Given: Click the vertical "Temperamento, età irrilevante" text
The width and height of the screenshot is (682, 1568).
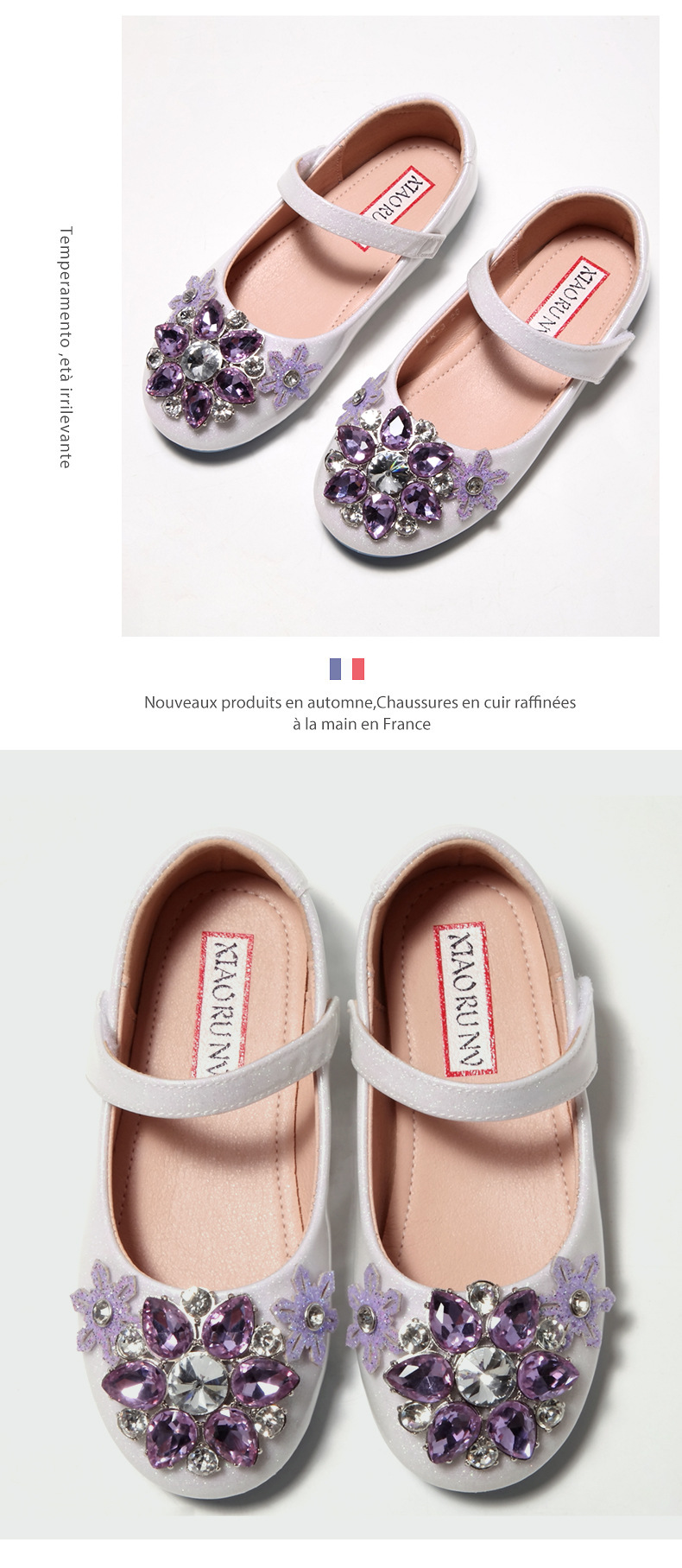Looking at the screenshot, I should pos(65,347).
